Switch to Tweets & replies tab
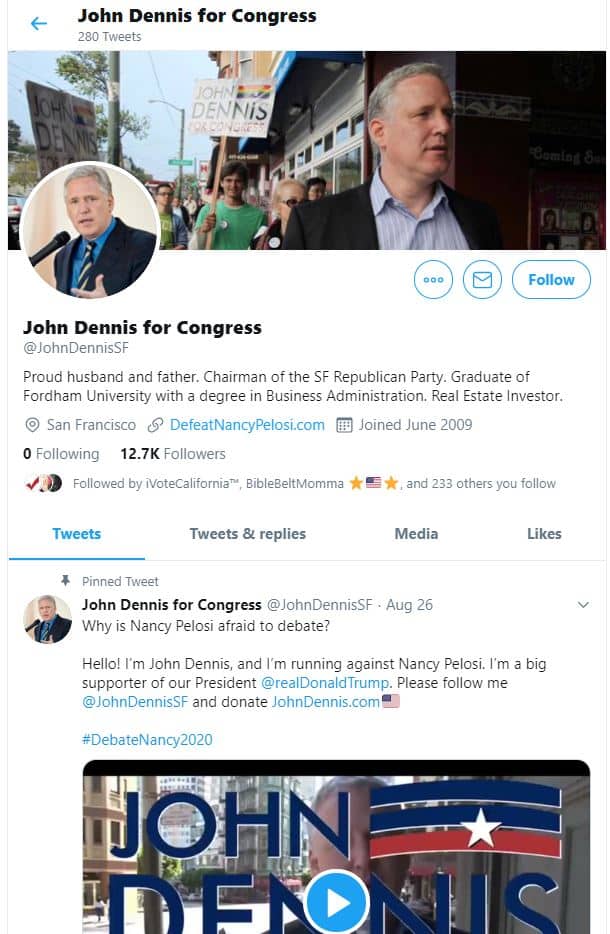This screenshot has width=610, height=934. 247,534
